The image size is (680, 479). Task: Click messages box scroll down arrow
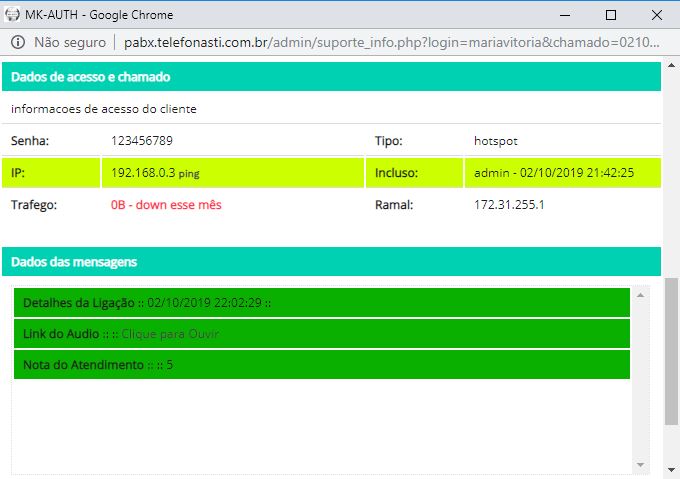641,465
